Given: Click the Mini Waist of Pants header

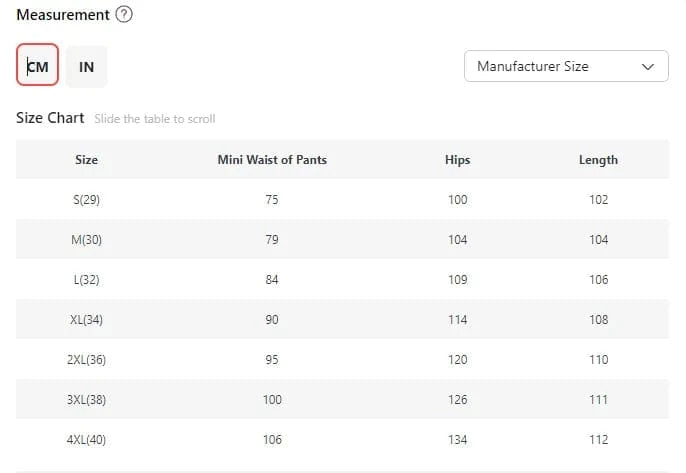Looking at the screenshot, I should (x=272, y=159).
